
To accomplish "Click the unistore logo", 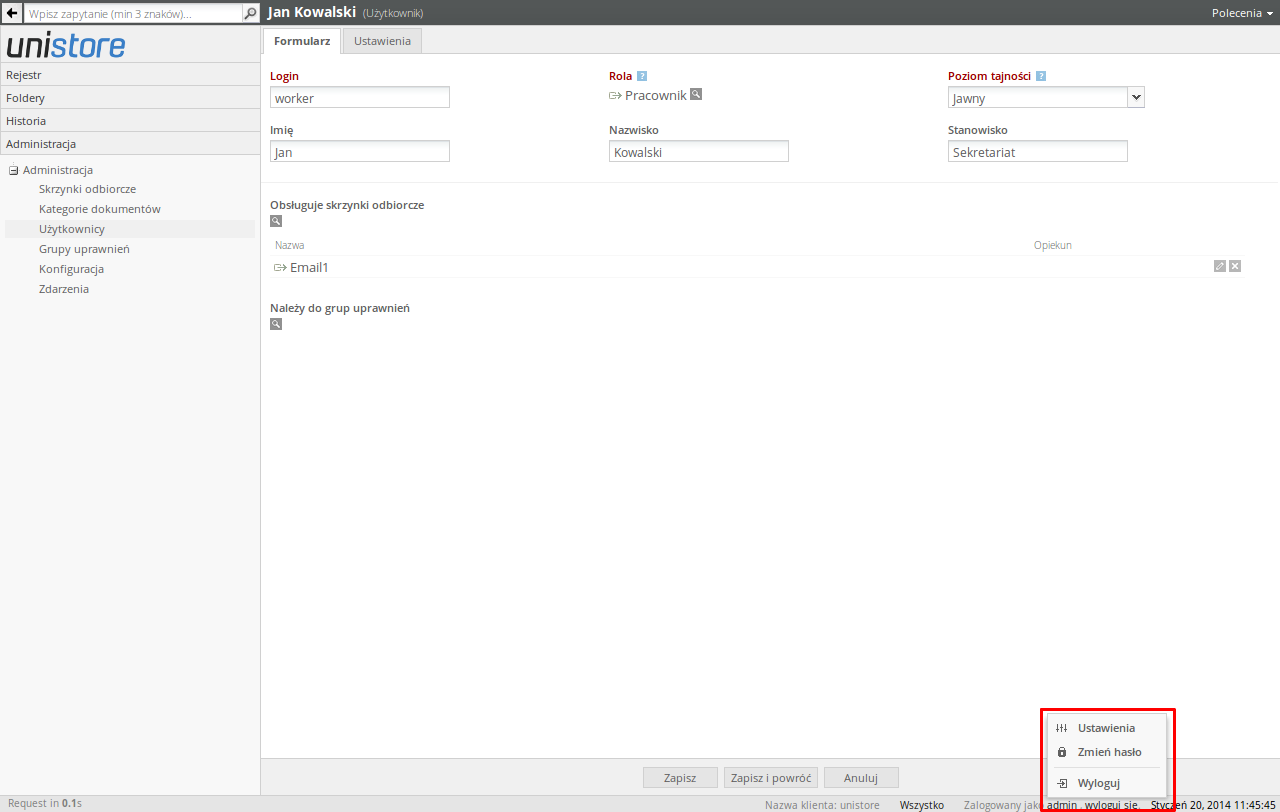I will coord(66,46).
